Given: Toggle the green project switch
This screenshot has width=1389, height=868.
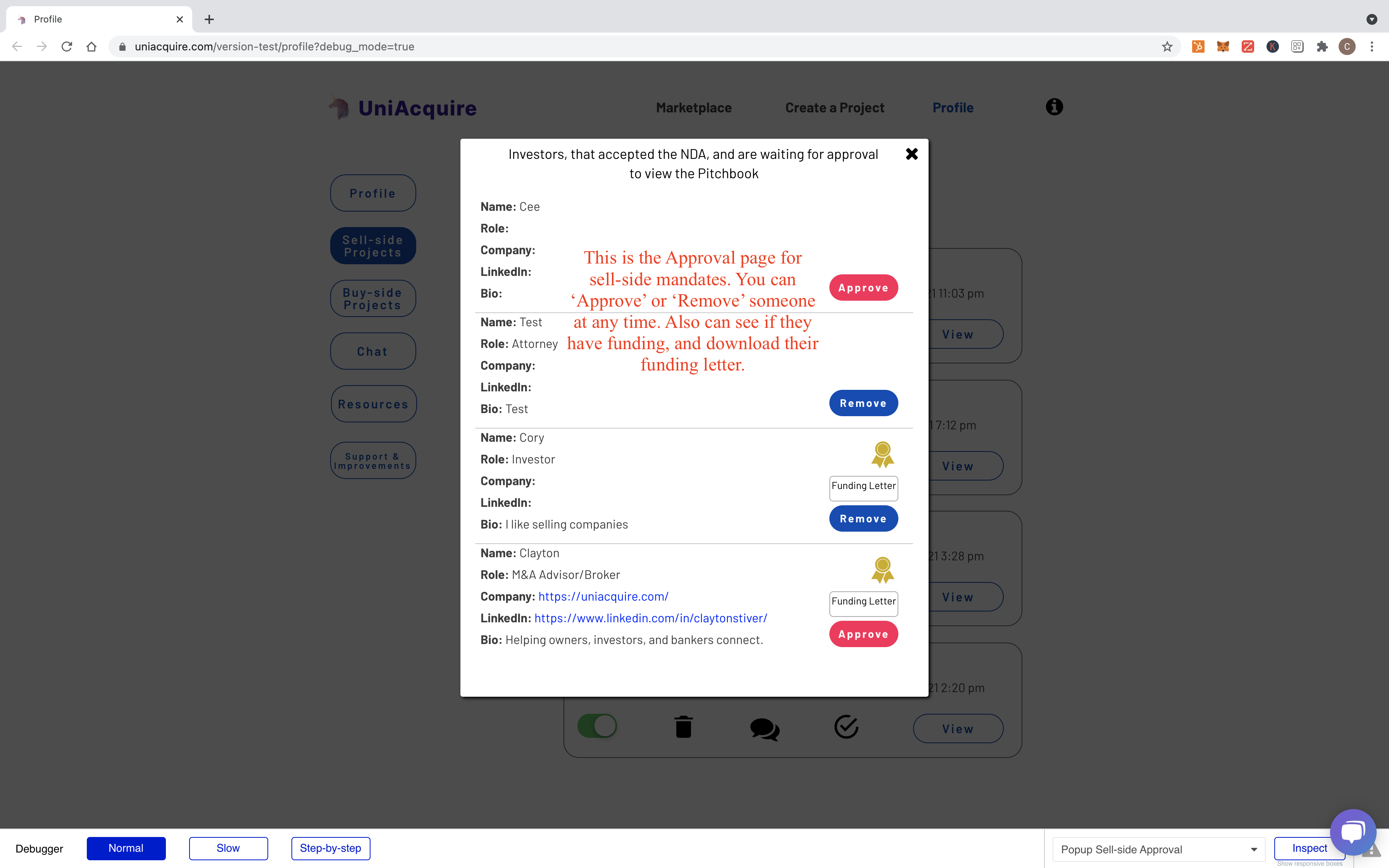Looking at the screenshot, I should coord(597,726).
